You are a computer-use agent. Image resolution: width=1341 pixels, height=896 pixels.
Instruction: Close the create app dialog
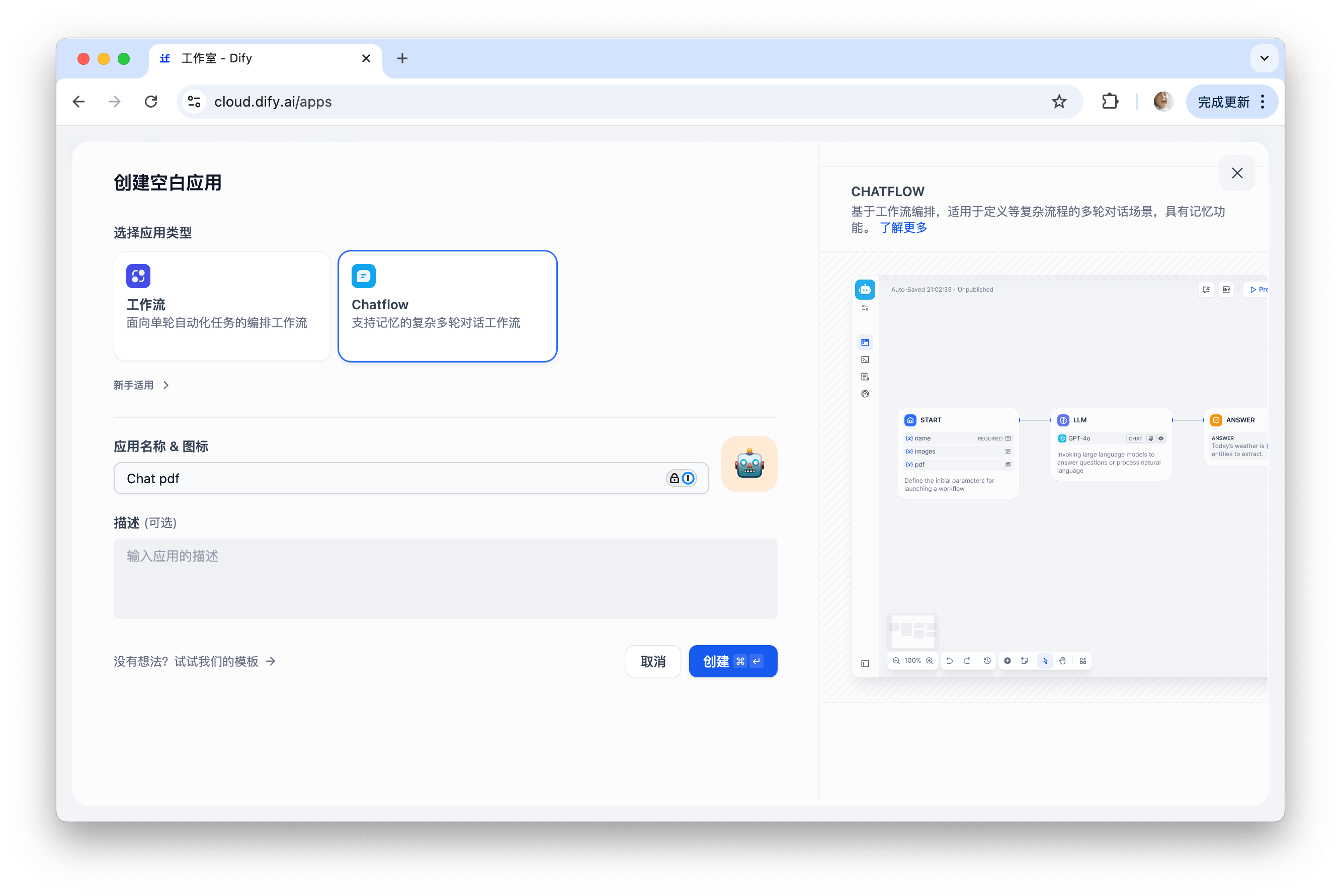(1237, 173)
